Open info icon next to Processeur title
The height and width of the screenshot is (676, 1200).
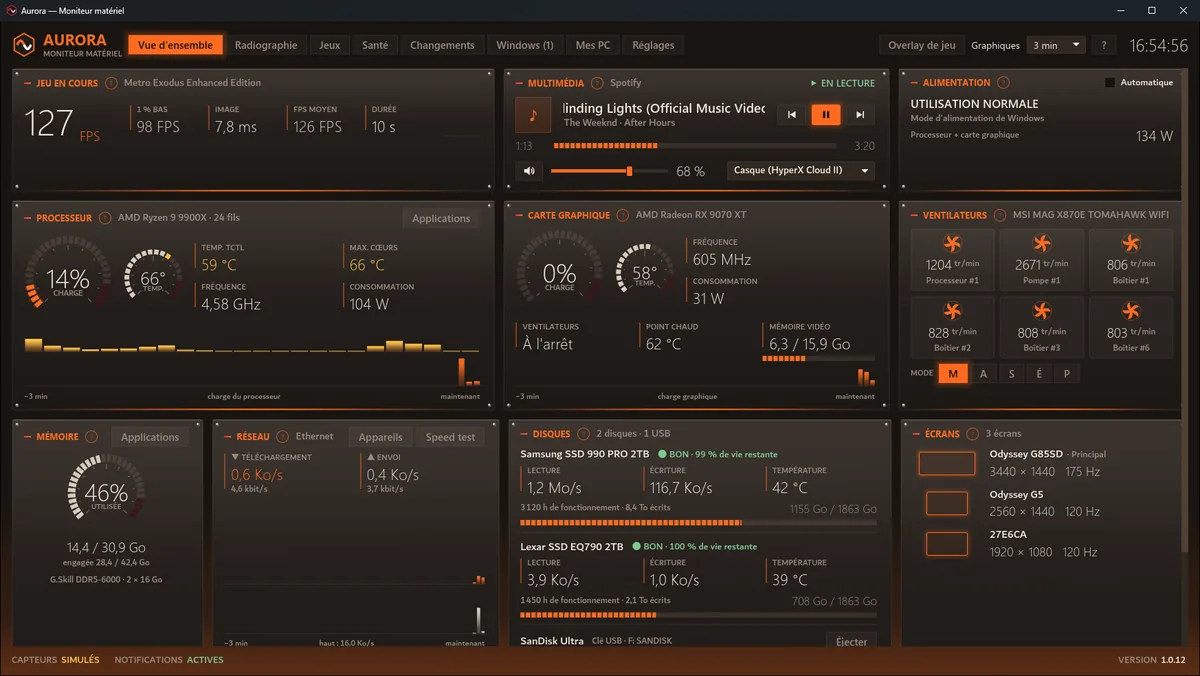click(105, 218)
